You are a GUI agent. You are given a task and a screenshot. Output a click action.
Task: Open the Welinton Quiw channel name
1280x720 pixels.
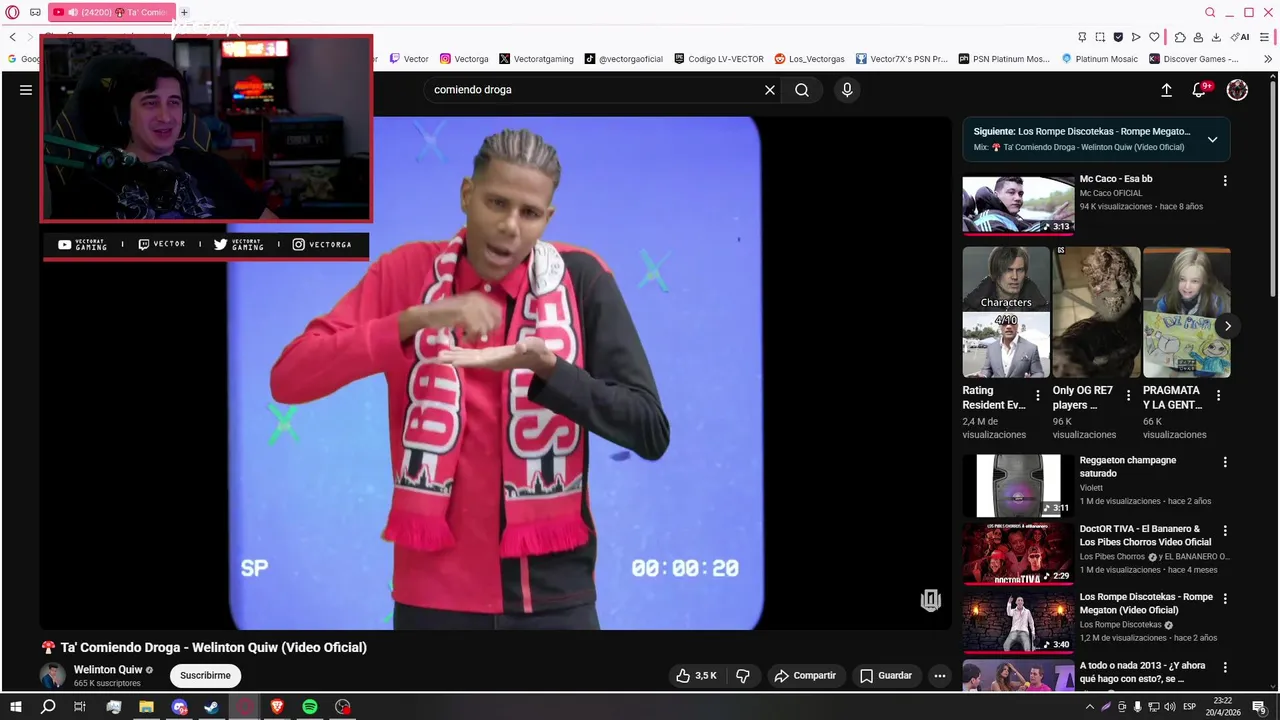(108, 670)
